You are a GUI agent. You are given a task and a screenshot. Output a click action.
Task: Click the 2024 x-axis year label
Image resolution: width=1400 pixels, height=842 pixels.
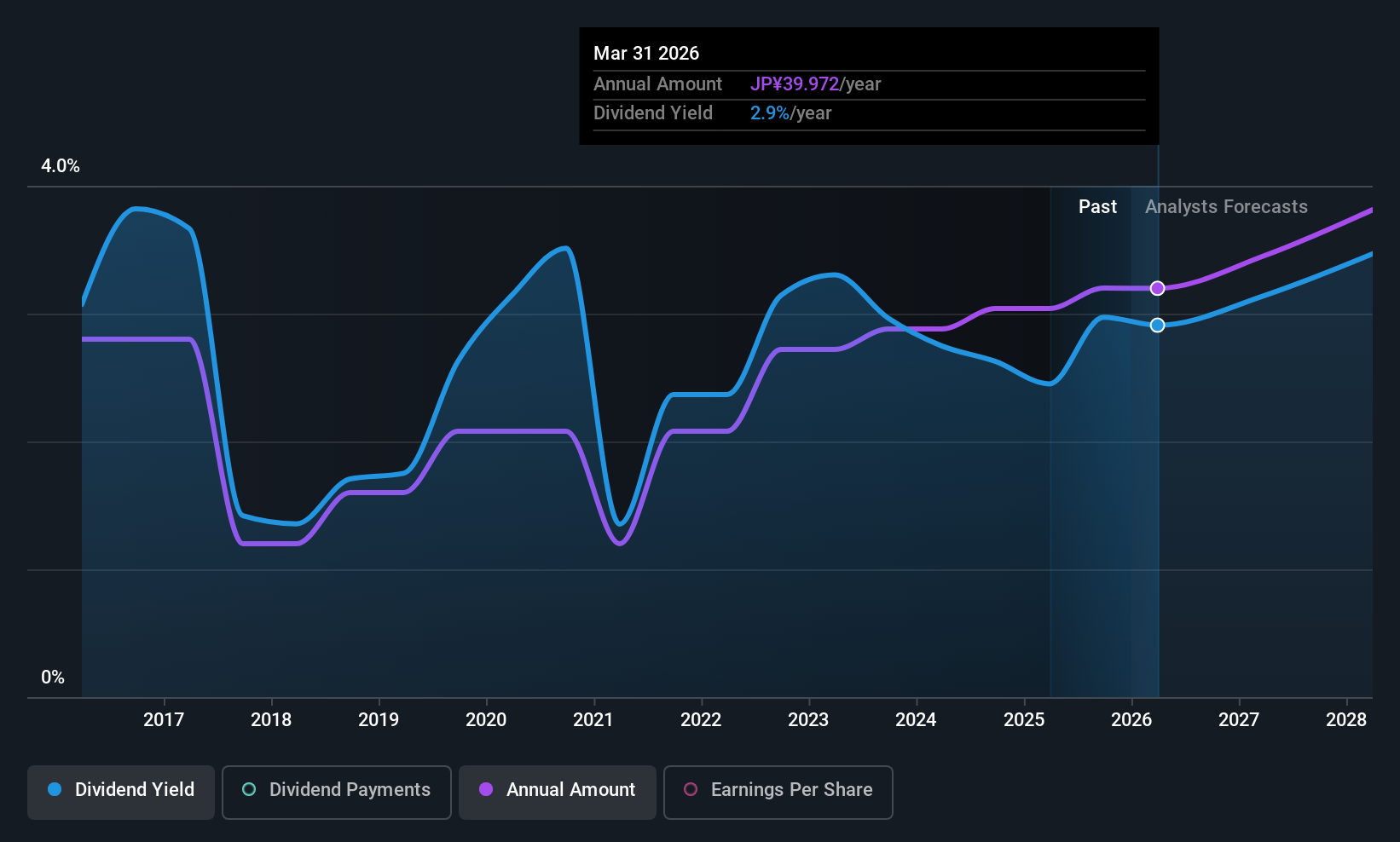pyautogui.click(x=916, y=720)
